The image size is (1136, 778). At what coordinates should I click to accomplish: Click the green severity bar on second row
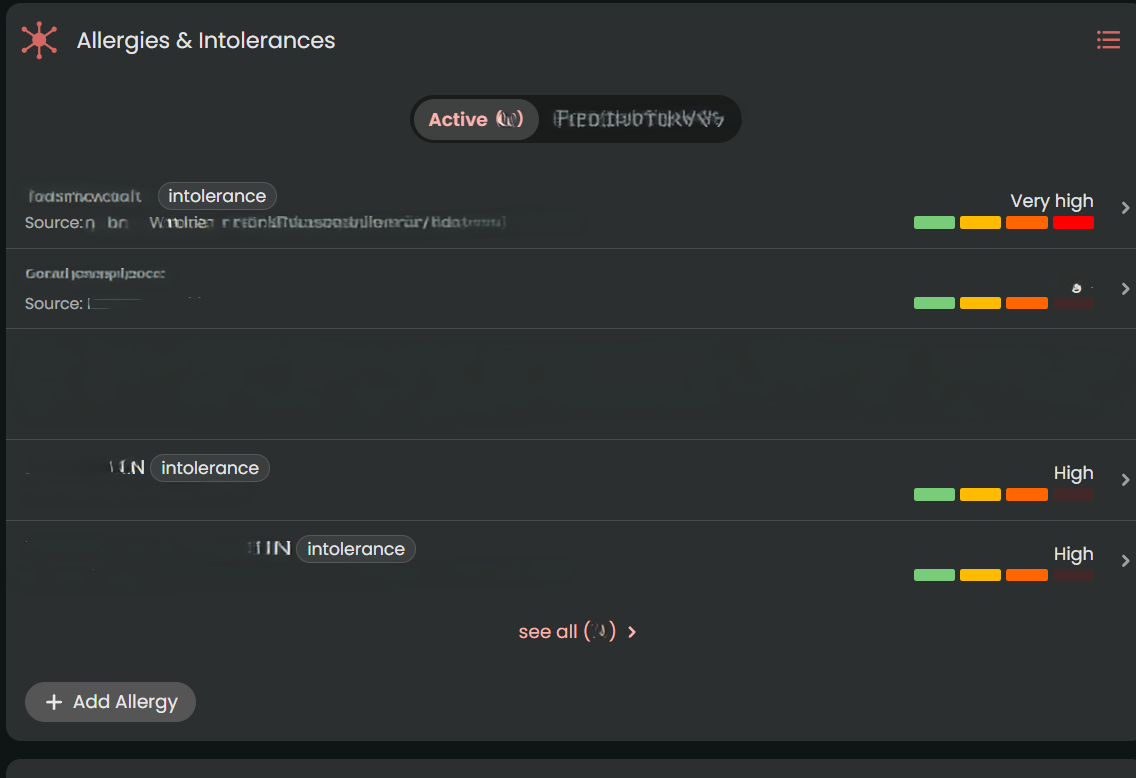934,303
